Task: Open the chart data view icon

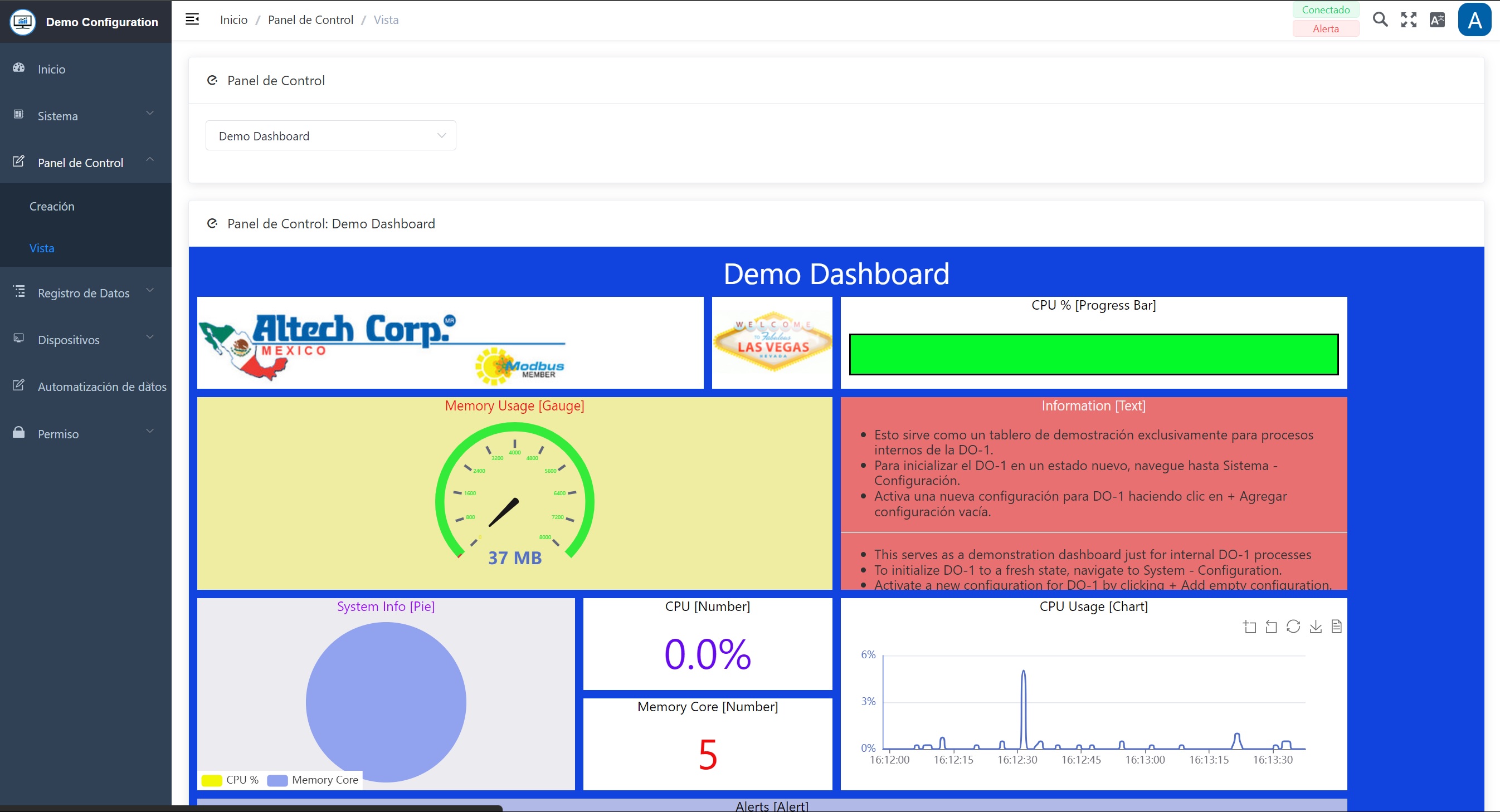Action: [x=1336, y=627]
